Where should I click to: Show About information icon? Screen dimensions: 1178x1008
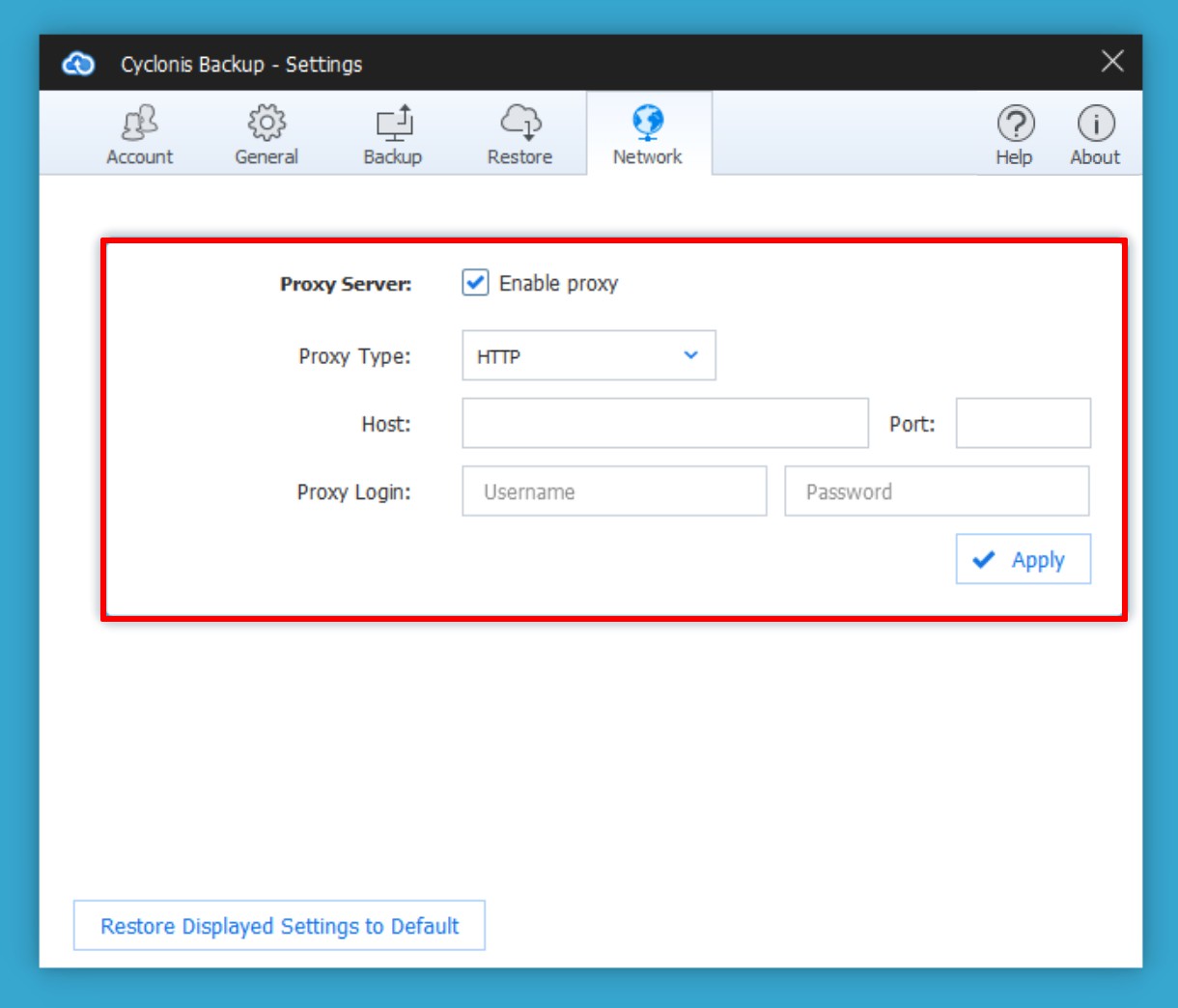1095,124
